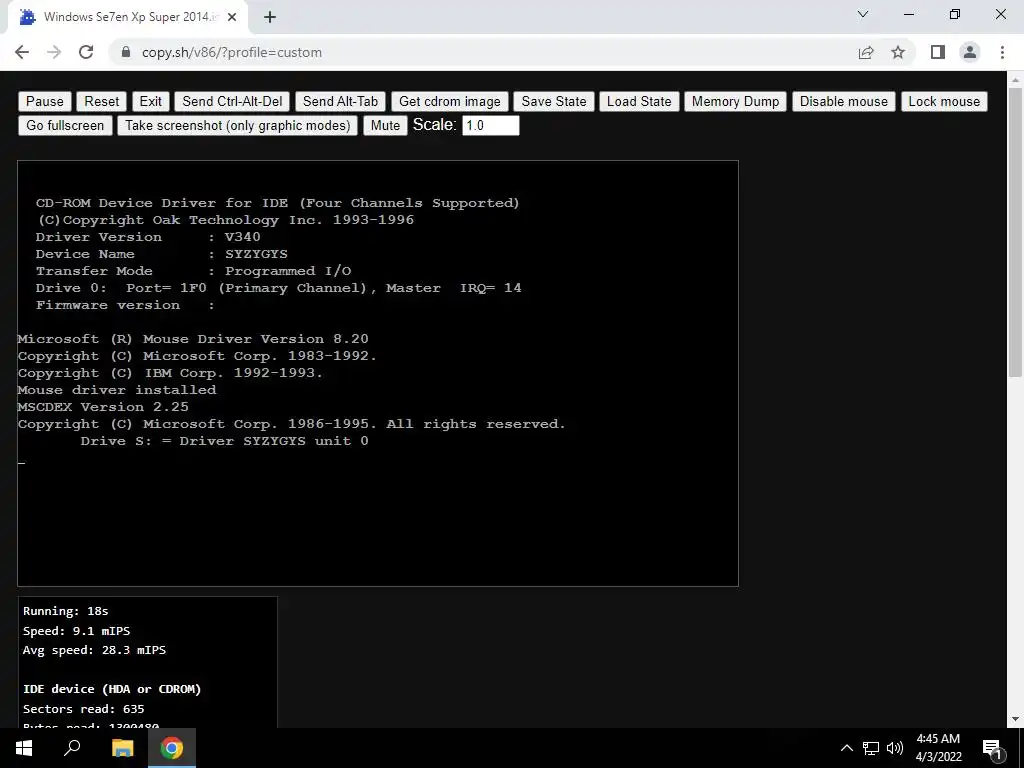Click 'MSCDEX Version 2.25' line
1024x768 pixels.
point(103,407)
